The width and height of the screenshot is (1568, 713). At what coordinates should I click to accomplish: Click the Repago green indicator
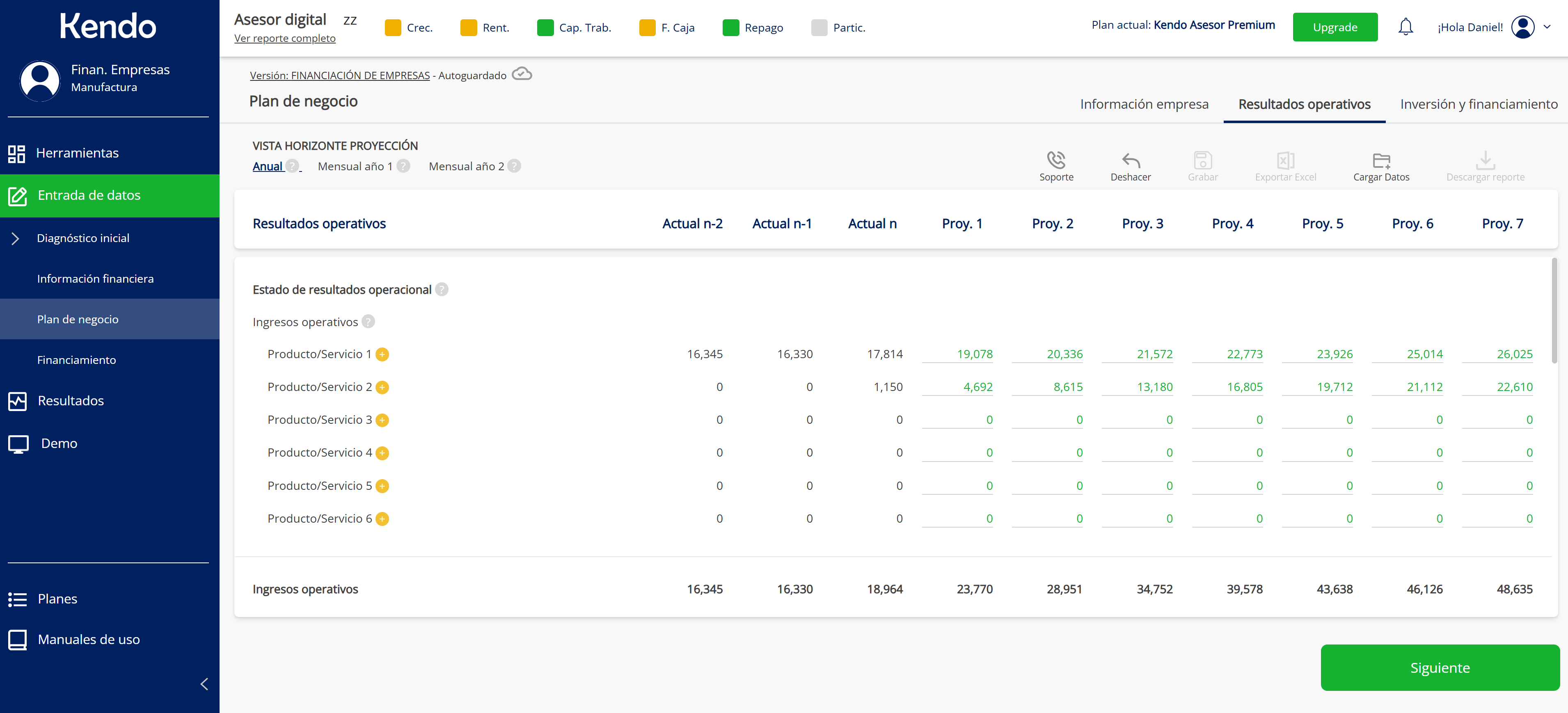click(730, 27)
